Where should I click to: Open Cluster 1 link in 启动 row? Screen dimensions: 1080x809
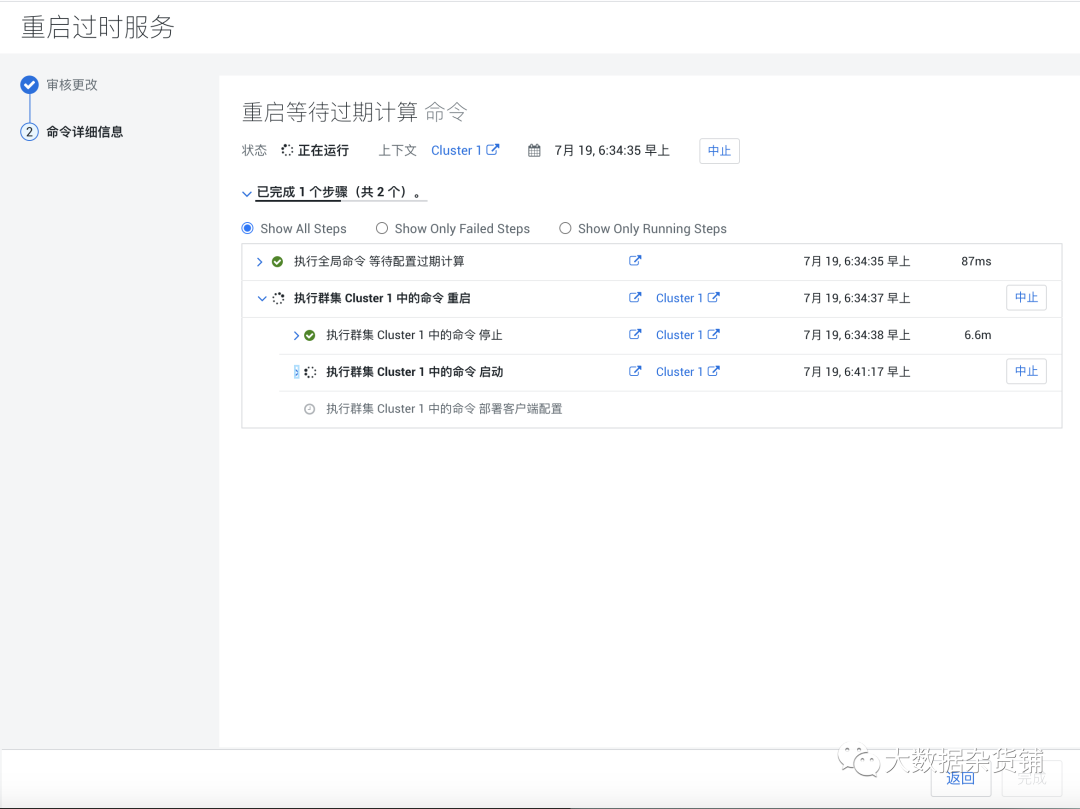point(678,371)
